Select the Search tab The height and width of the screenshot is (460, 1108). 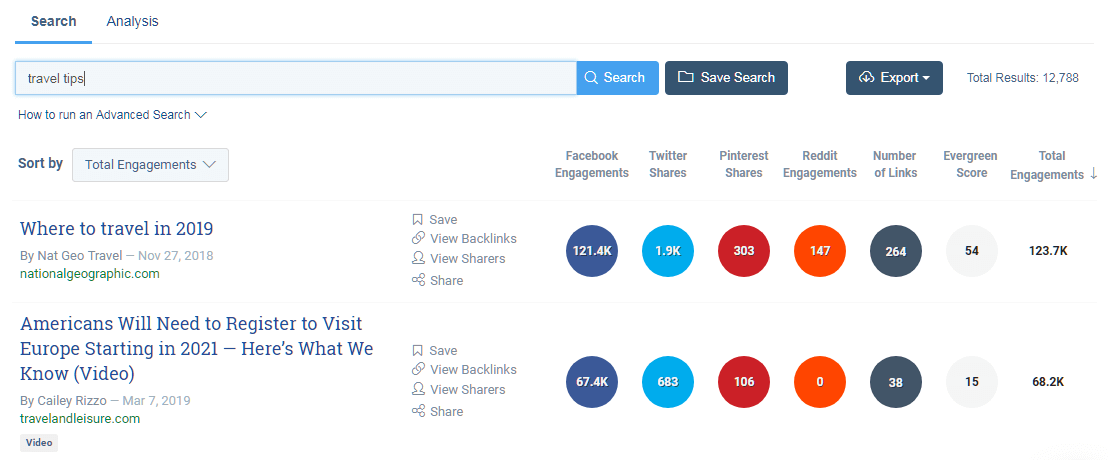click(53, 21)
